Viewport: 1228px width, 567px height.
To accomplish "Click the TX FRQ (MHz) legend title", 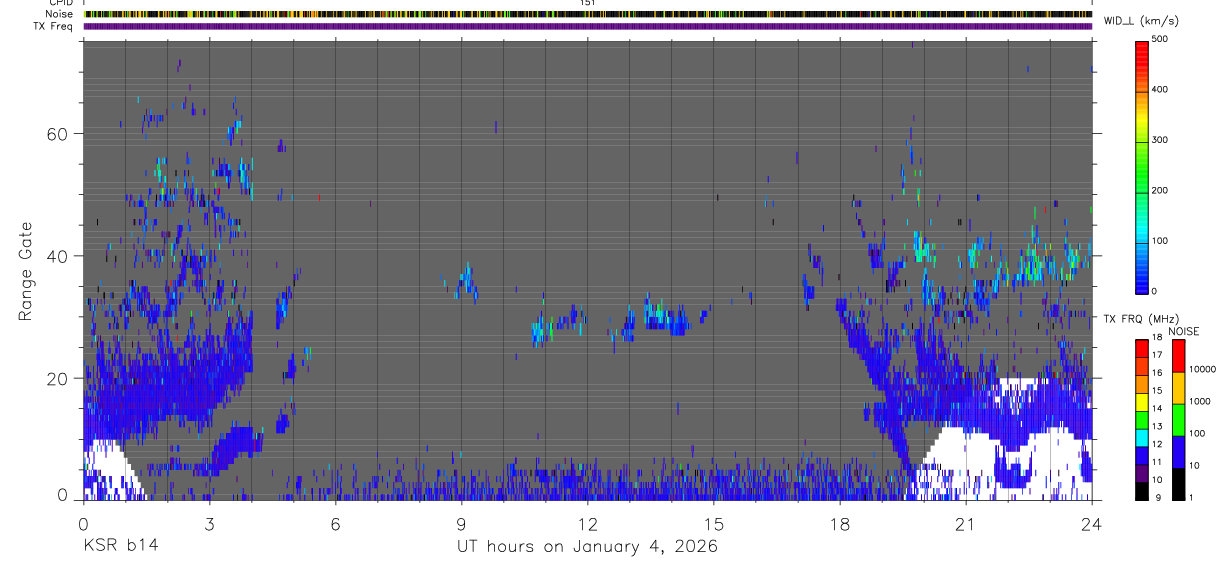I will (x=1141, y=318).
